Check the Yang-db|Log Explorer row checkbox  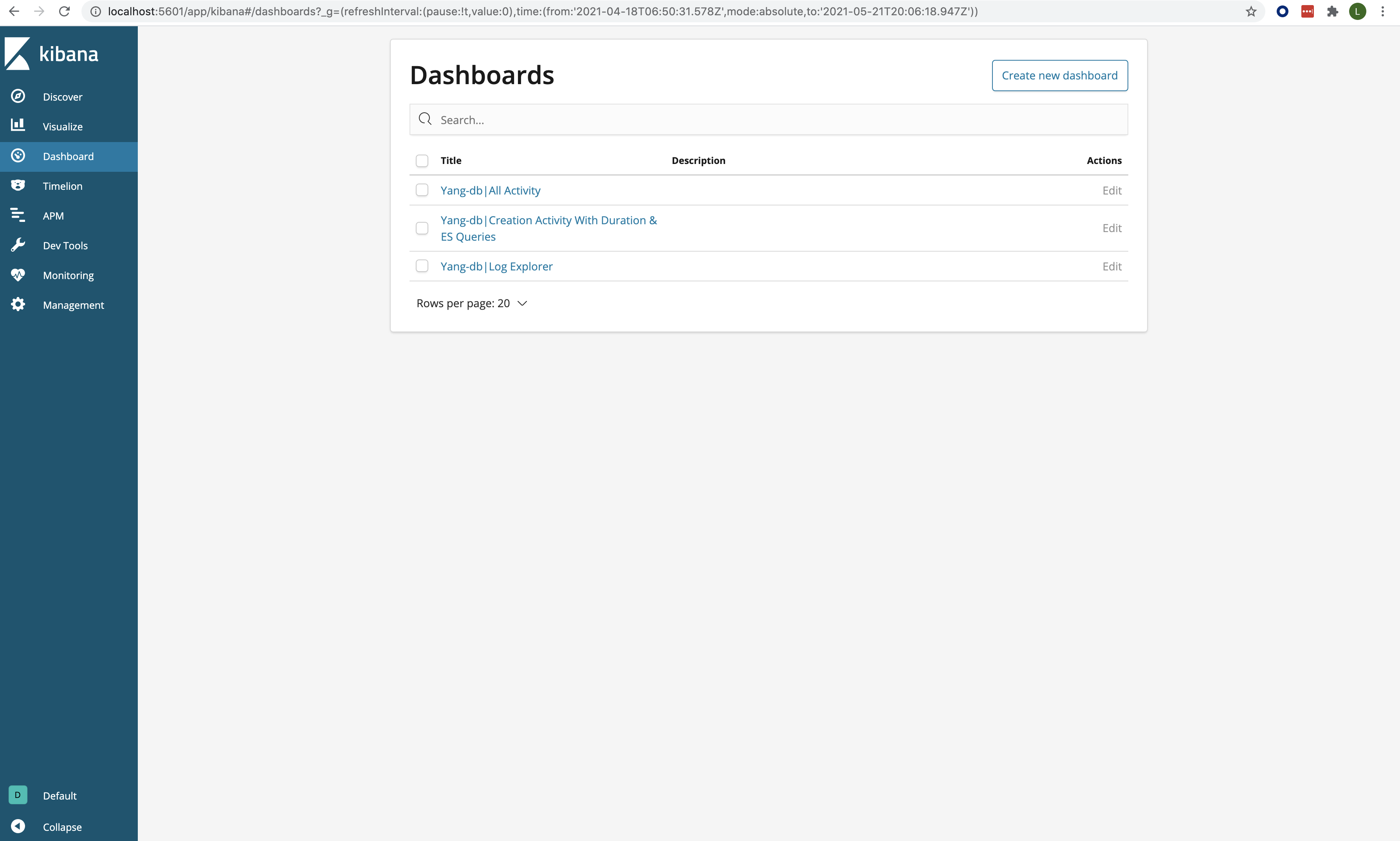click(x=422, y=266)
